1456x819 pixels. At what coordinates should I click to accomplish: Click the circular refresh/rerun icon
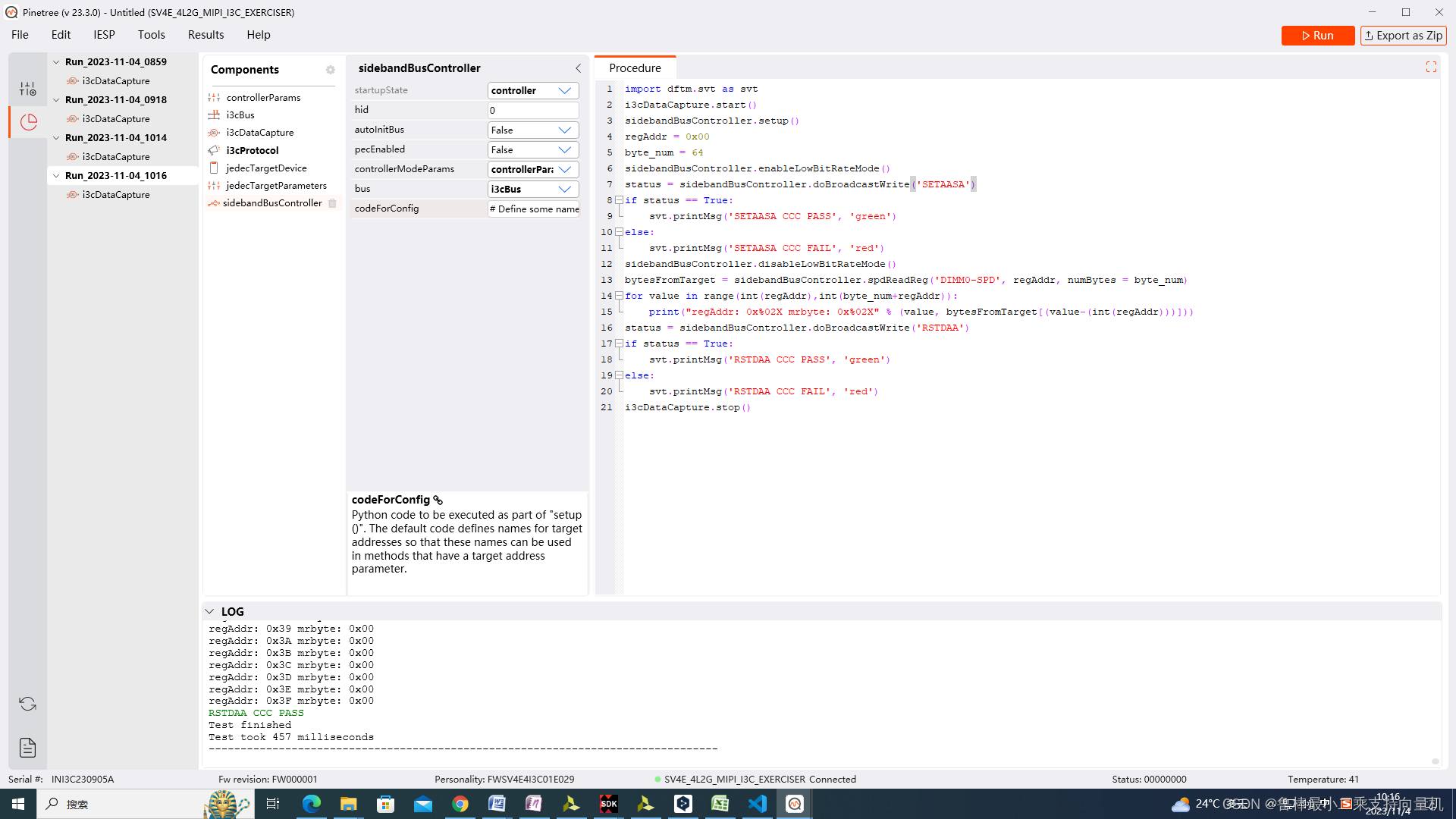pyautogui.click(x=27, y=704)
